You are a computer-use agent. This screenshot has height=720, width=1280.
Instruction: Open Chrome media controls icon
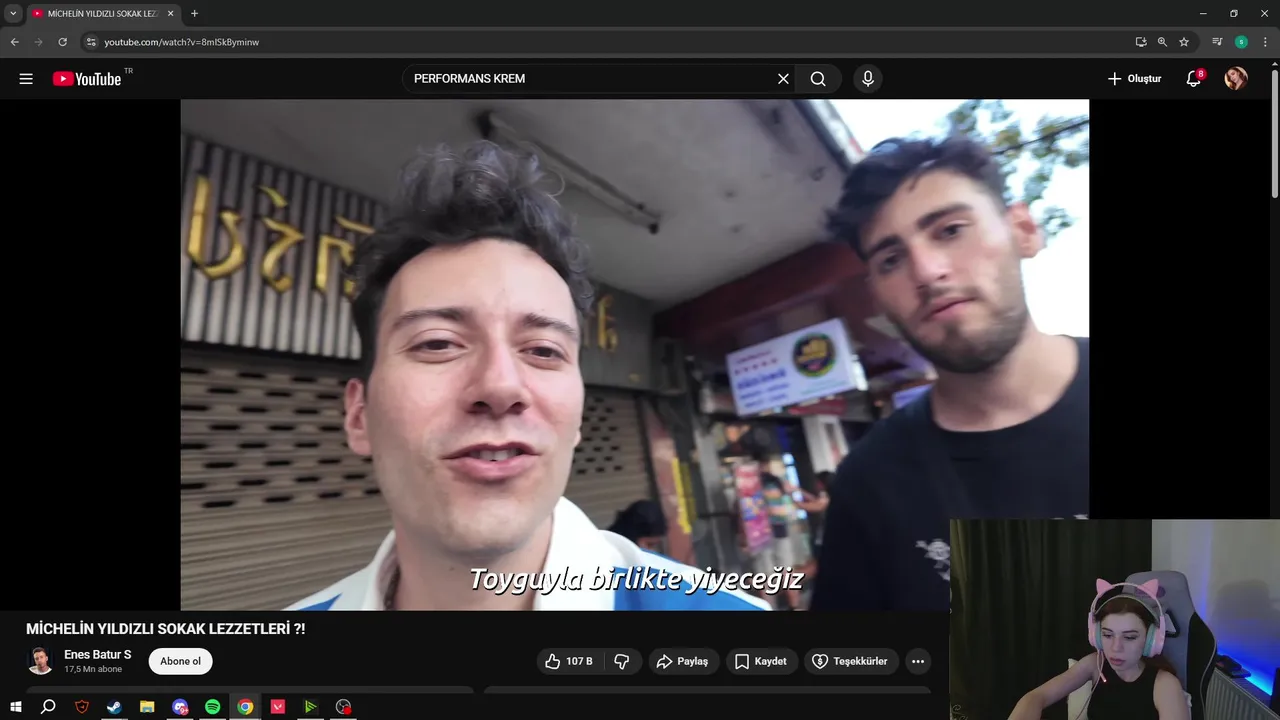1217,42
